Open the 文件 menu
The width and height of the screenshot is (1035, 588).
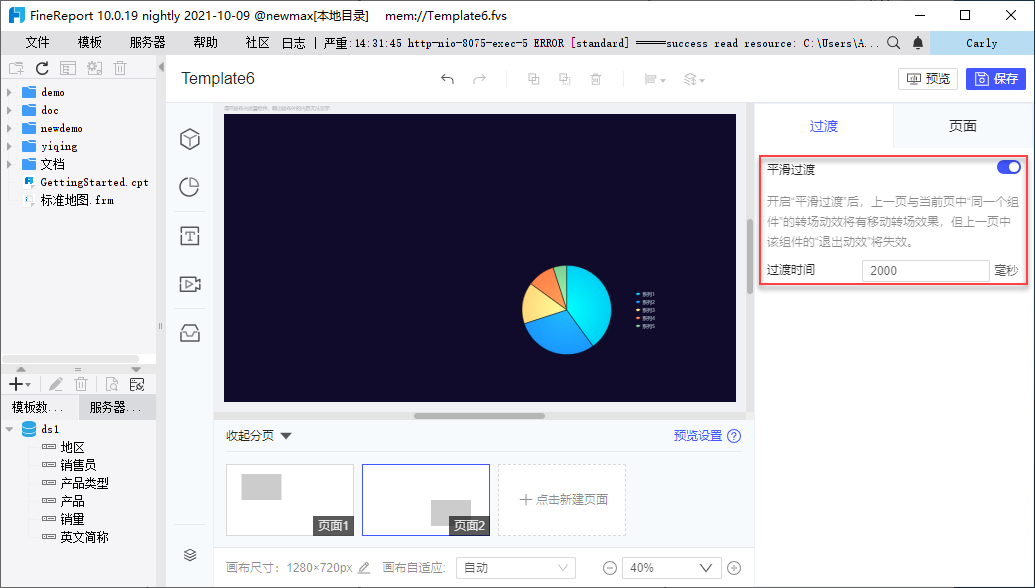[38, 43]
